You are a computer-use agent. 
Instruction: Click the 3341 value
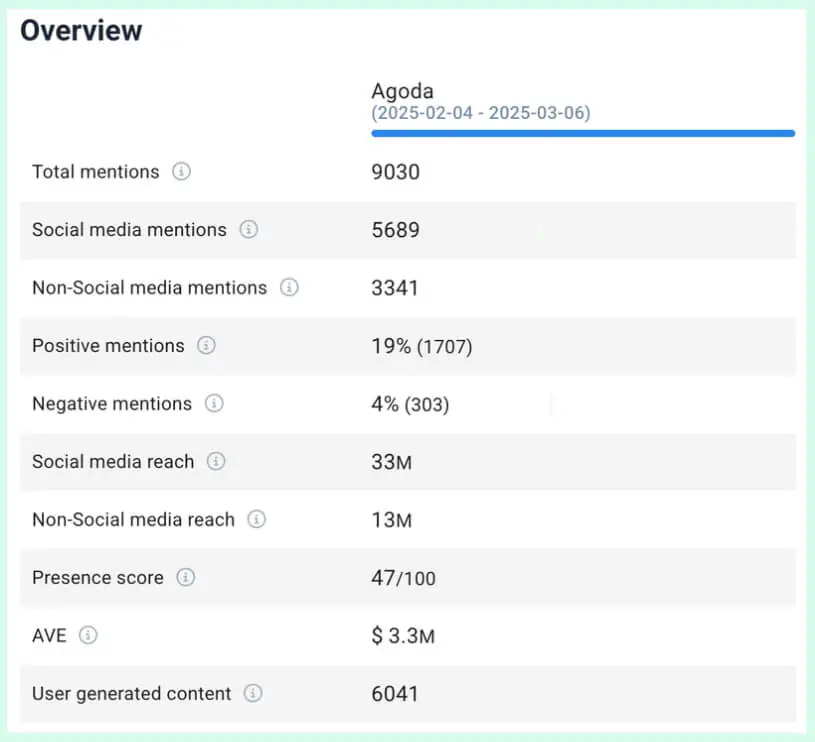tap(395, 288)
